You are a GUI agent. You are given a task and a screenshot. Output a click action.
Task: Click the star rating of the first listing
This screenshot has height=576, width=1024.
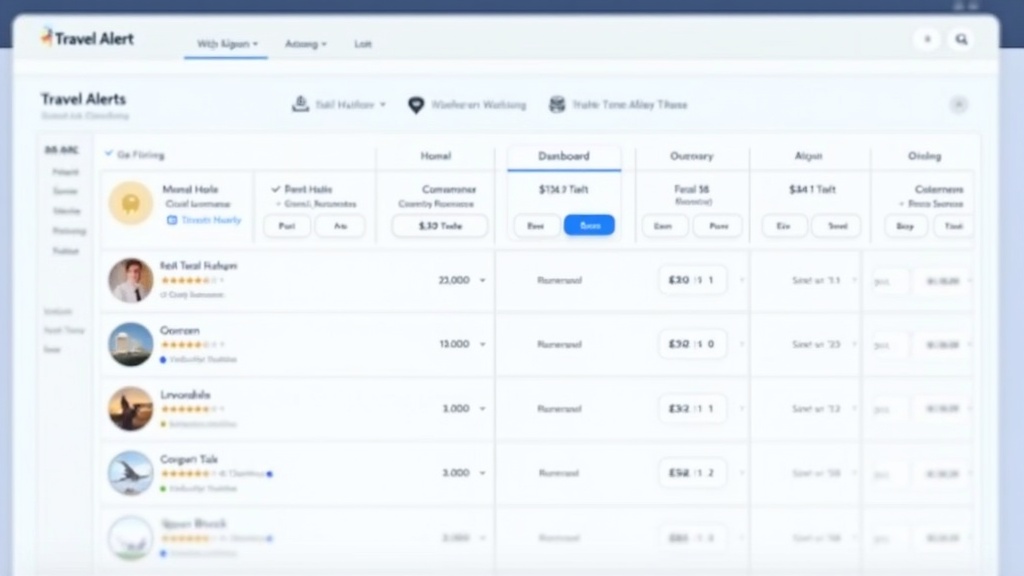tap(186, 281)
